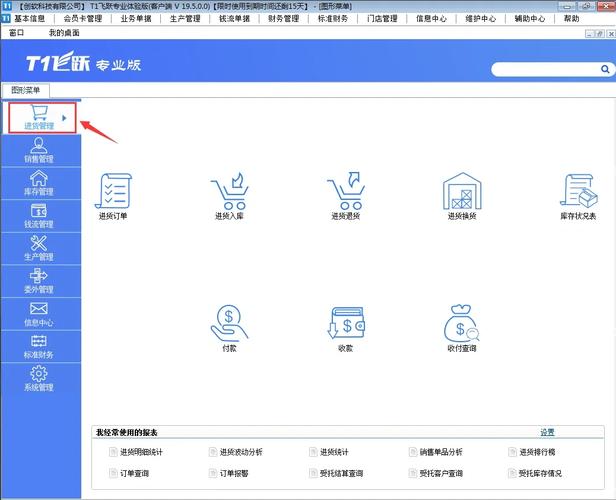Viewport: 616px width, 500px height.
Task: Open the 进货订单 purchase order icon
Action: point(112,190)
